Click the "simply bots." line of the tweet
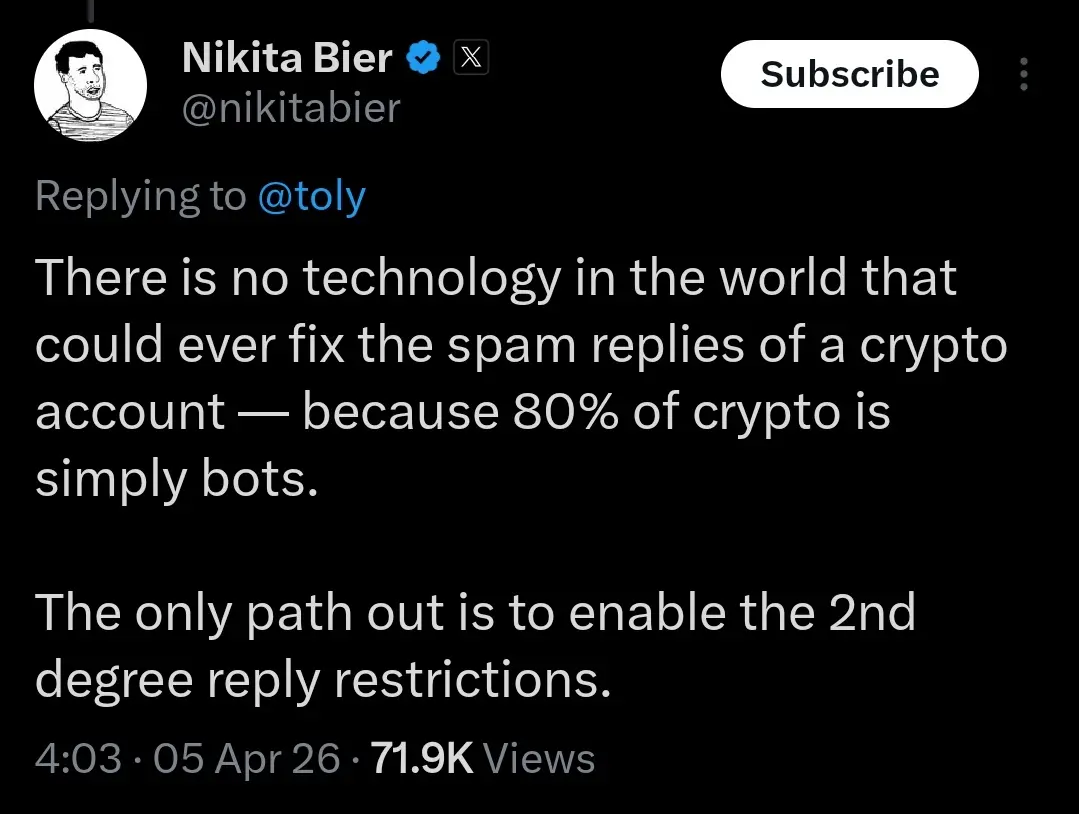1079x814 pixels. 176,481
